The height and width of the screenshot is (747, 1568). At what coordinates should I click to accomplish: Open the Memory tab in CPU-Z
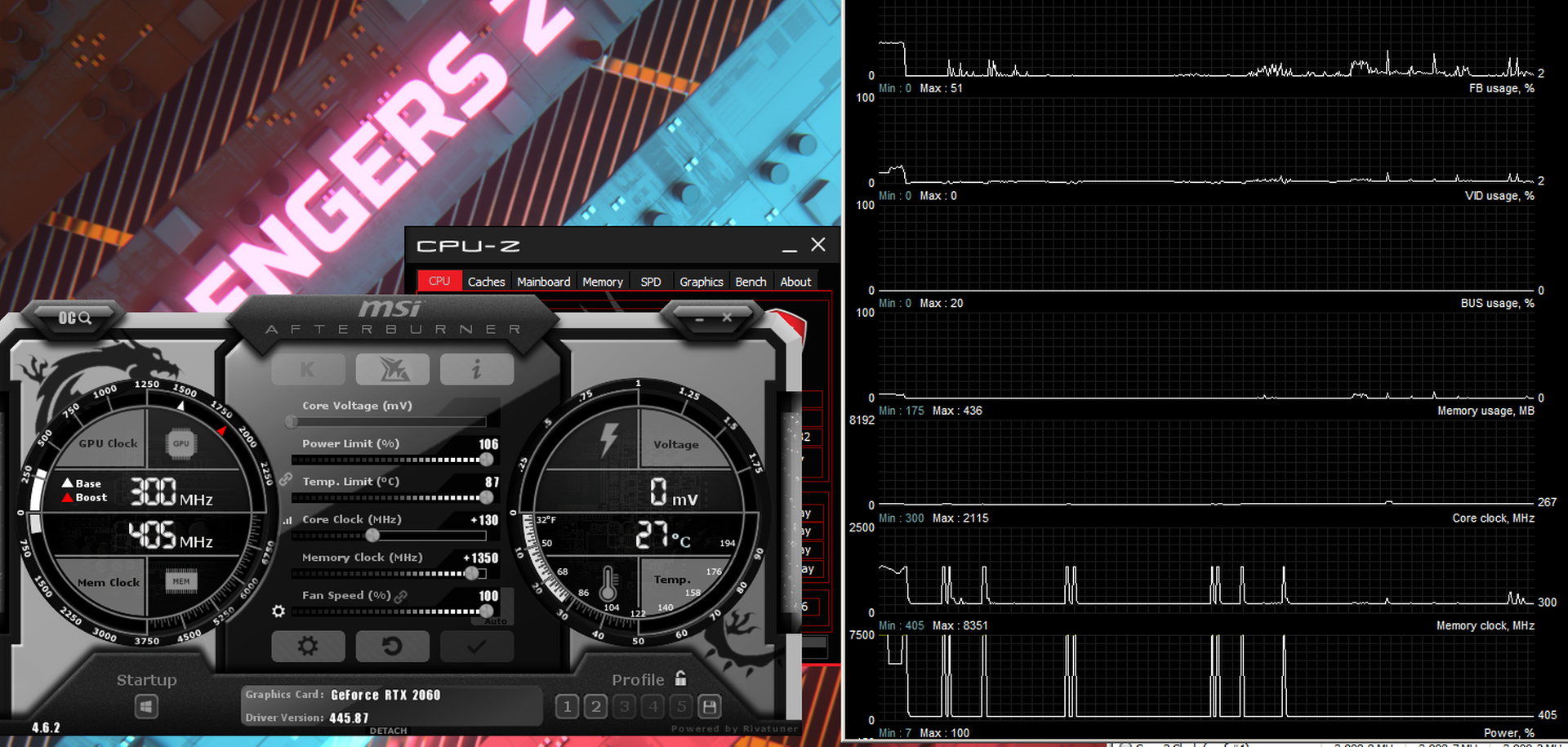603,282
